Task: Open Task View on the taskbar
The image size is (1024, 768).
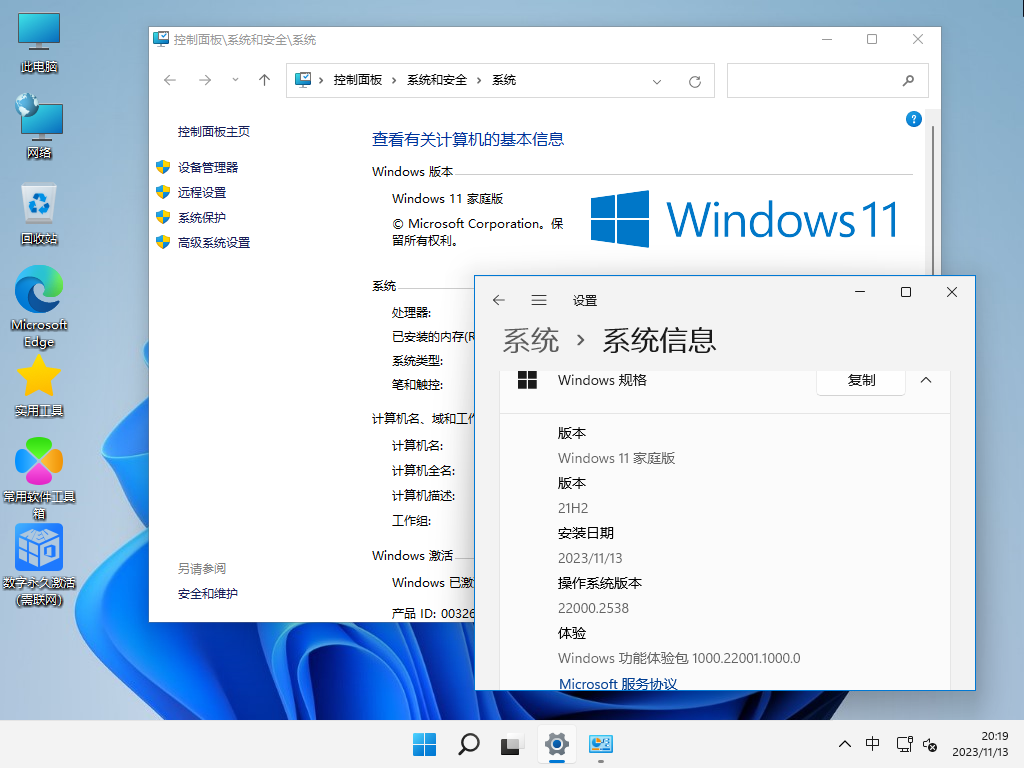Action: (x=511, y=744)
